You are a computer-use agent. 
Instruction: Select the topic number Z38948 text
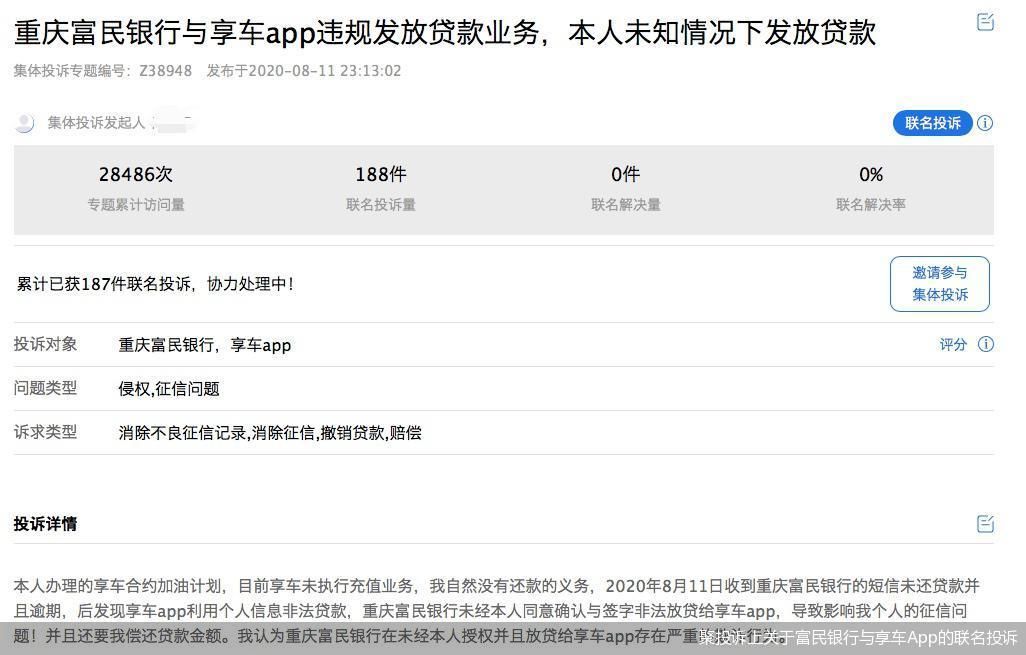click(166, 71)
